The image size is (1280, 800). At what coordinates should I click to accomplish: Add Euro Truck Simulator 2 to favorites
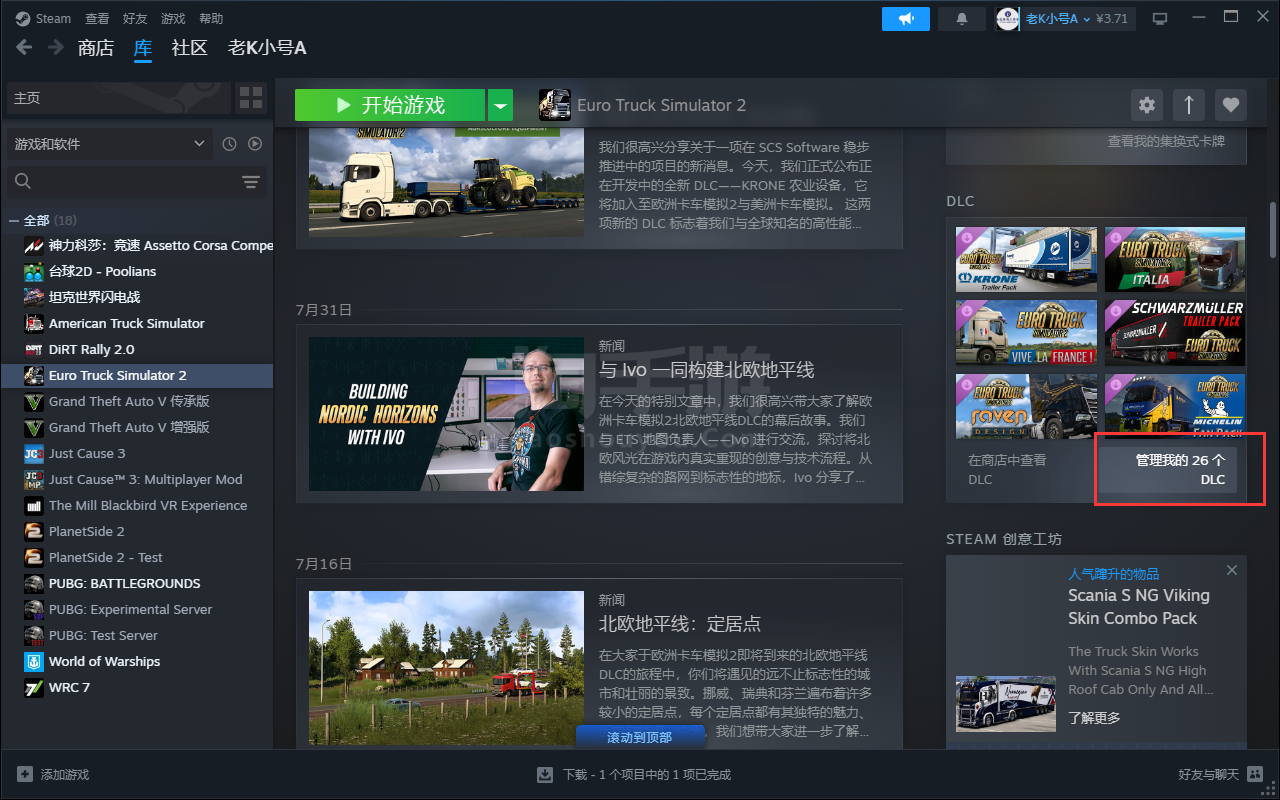(x=1231, y=105)
